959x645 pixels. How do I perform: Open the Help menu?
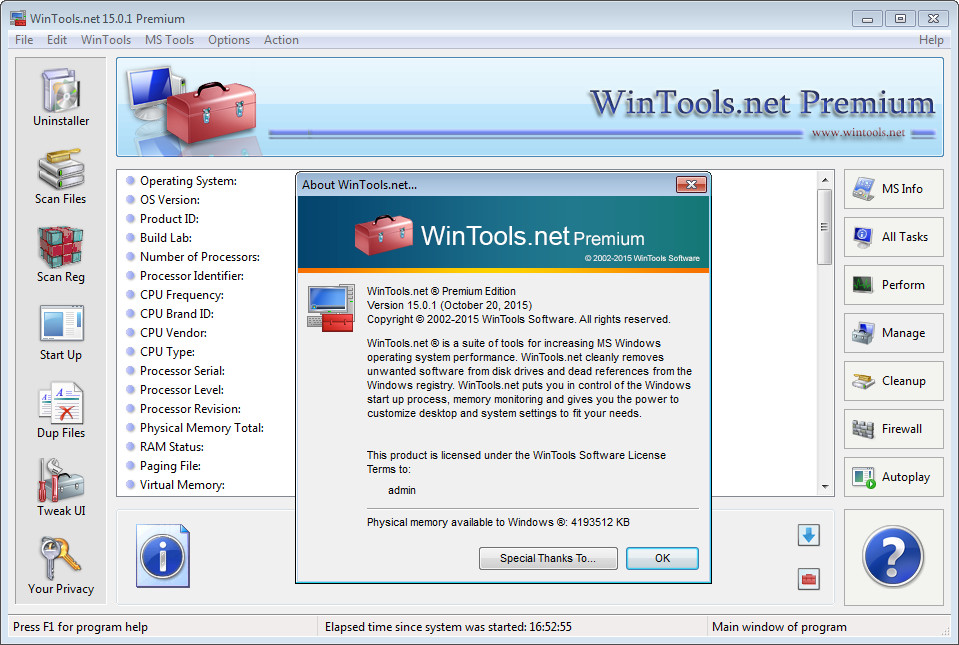click(931, 40)
